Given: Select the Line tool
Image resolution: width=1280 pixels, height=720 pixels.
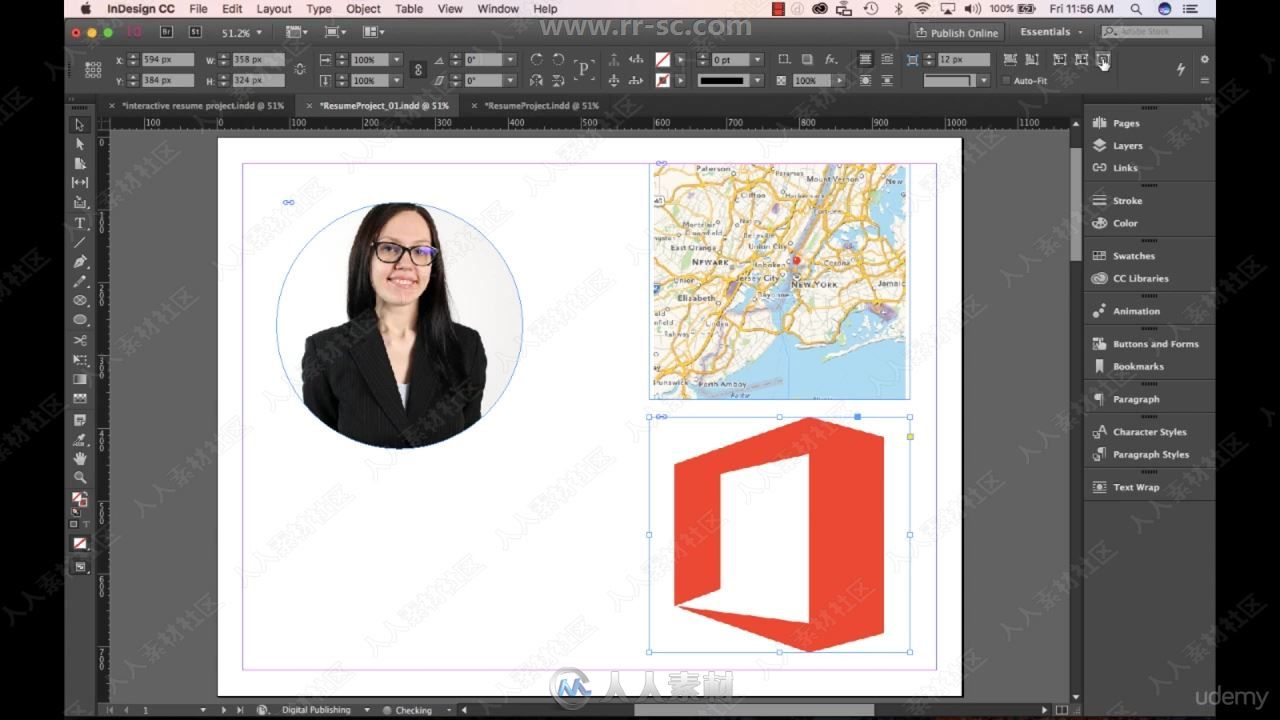Looking at the screenshot, I should 80,242.
